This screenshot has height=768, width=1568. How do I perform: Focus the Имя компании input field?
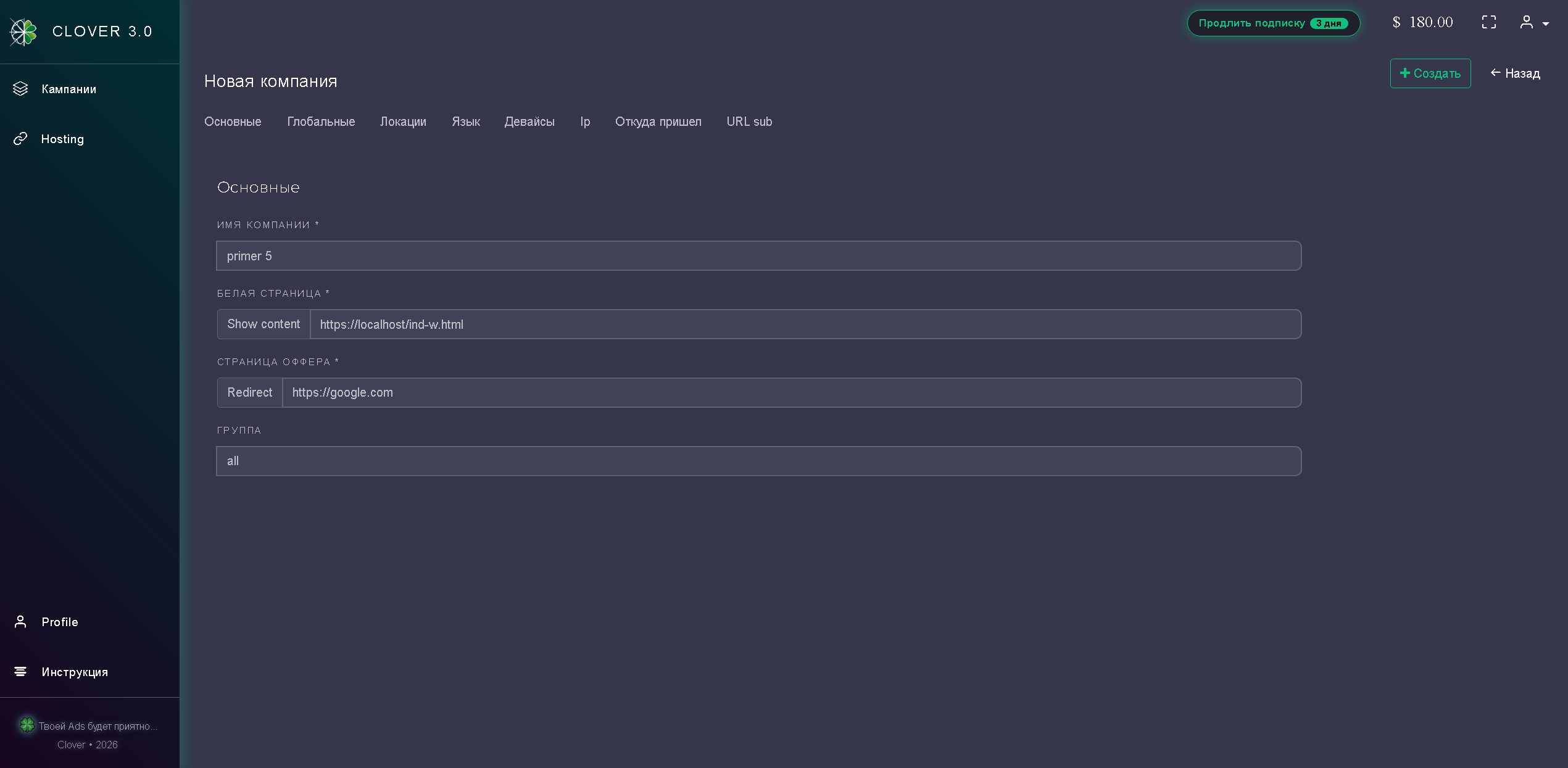pos(759,256)
